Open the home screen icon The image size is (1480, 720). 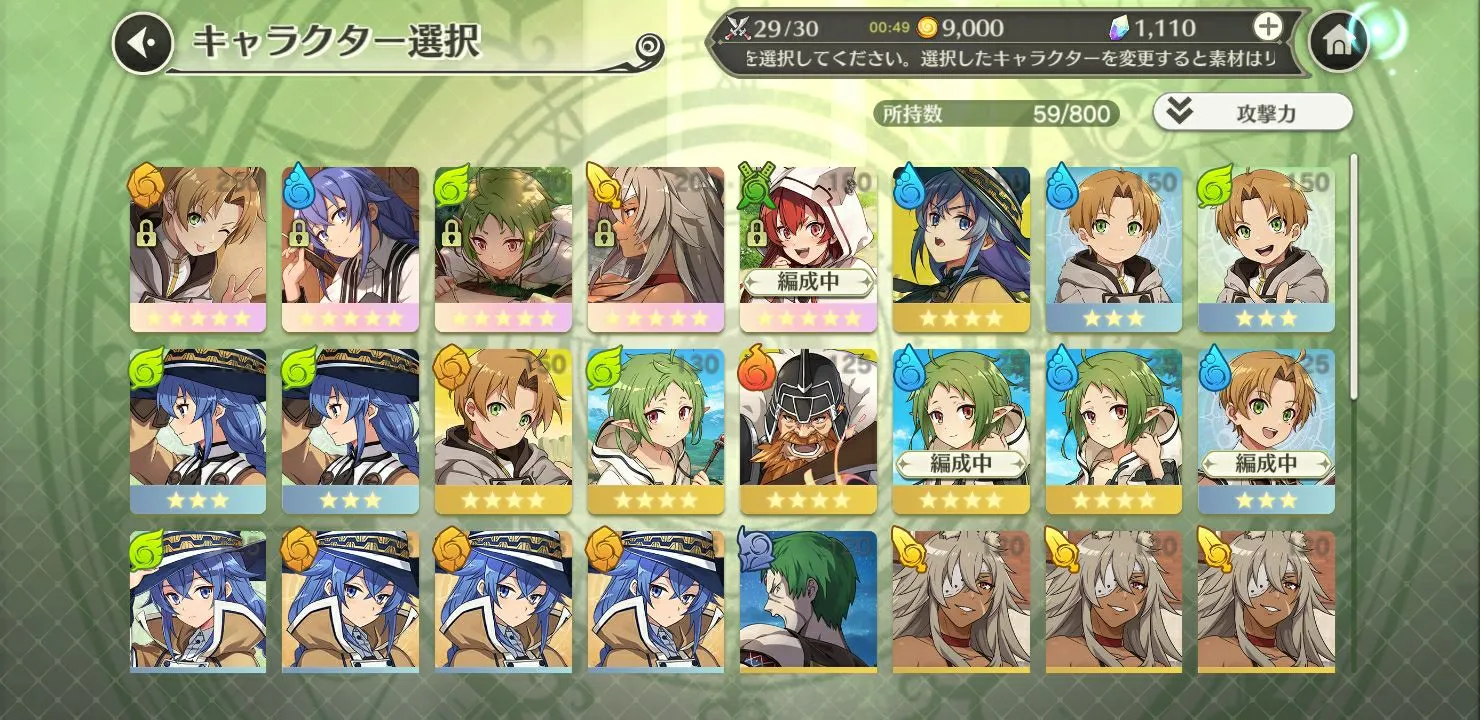pyautogui.click(x=1338, y=42)
